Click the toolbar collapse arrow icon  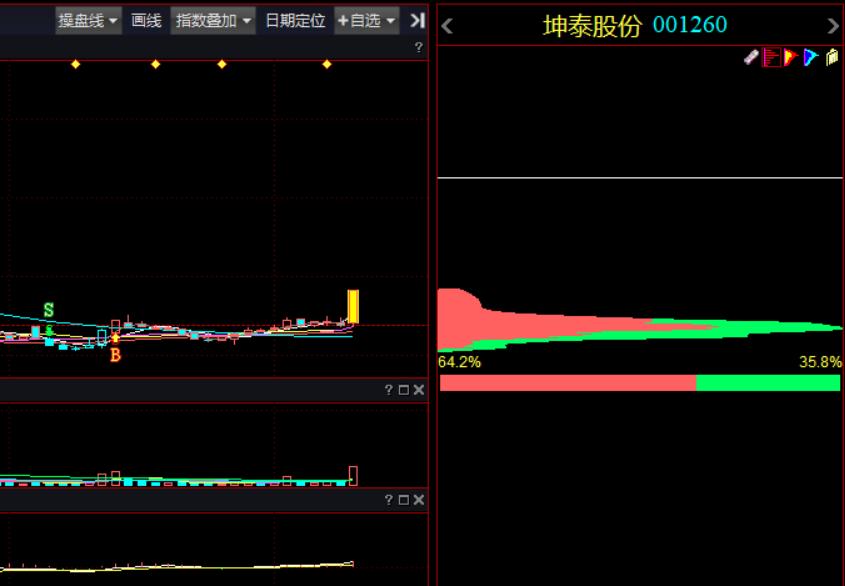point(419,20)
